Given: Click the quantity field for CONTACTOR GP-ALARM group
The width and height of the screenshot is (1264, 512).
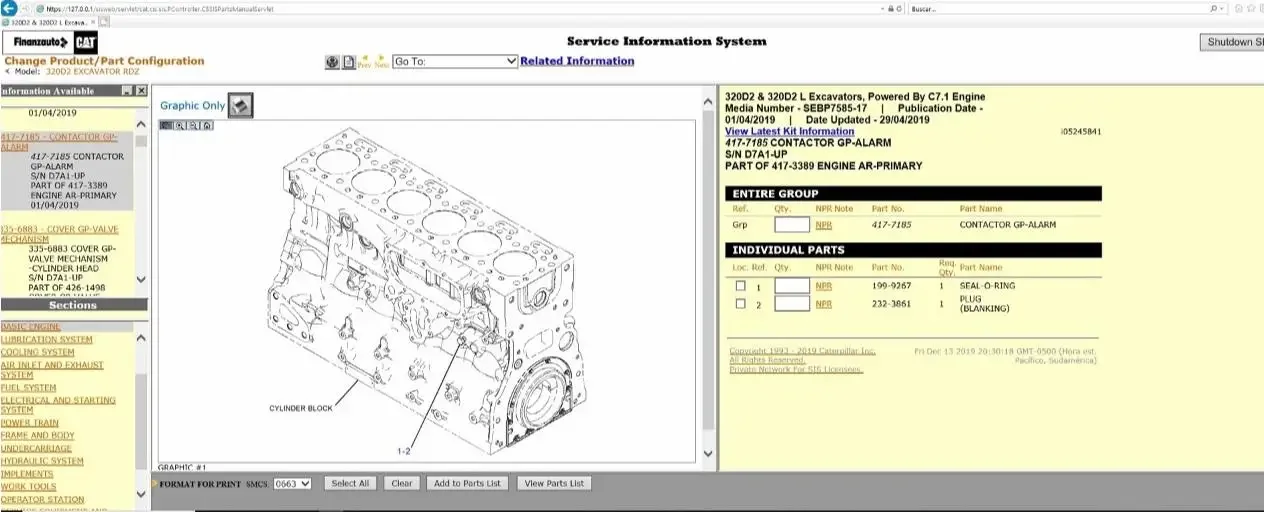Looking at the screenshot, I should coord(792,225).
